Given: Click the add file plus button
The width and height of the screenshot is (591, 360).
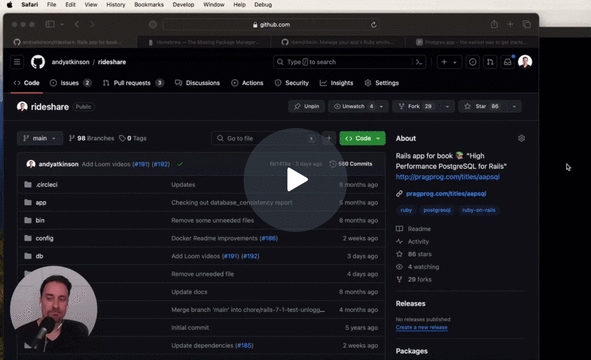Looking at the screenshot, I should pos(329,138).
